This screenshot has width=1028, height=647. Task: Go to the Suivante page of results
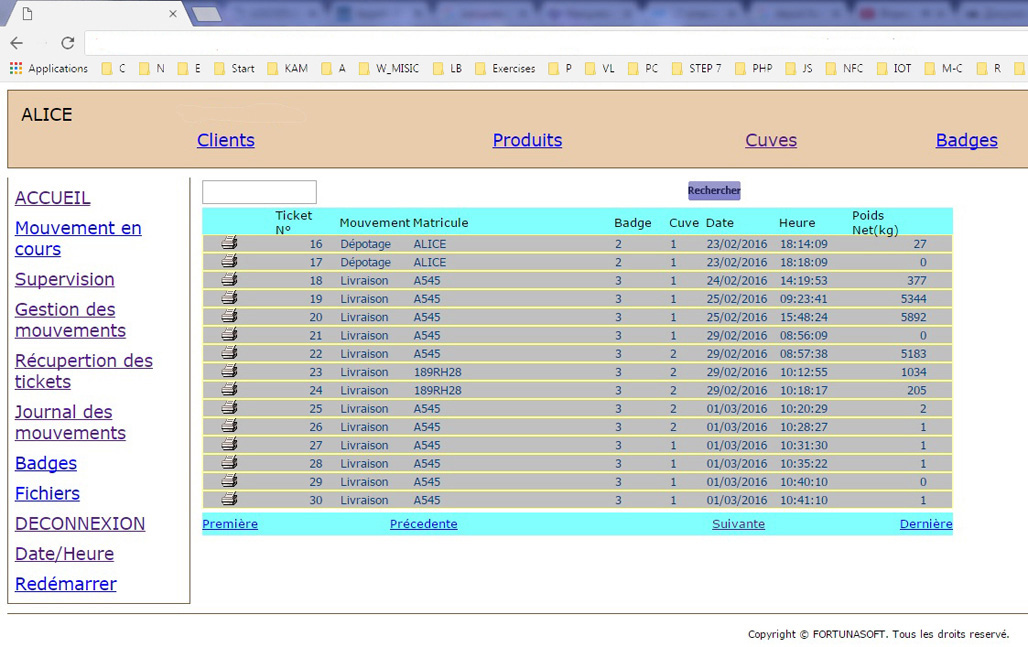click(738, 524)
